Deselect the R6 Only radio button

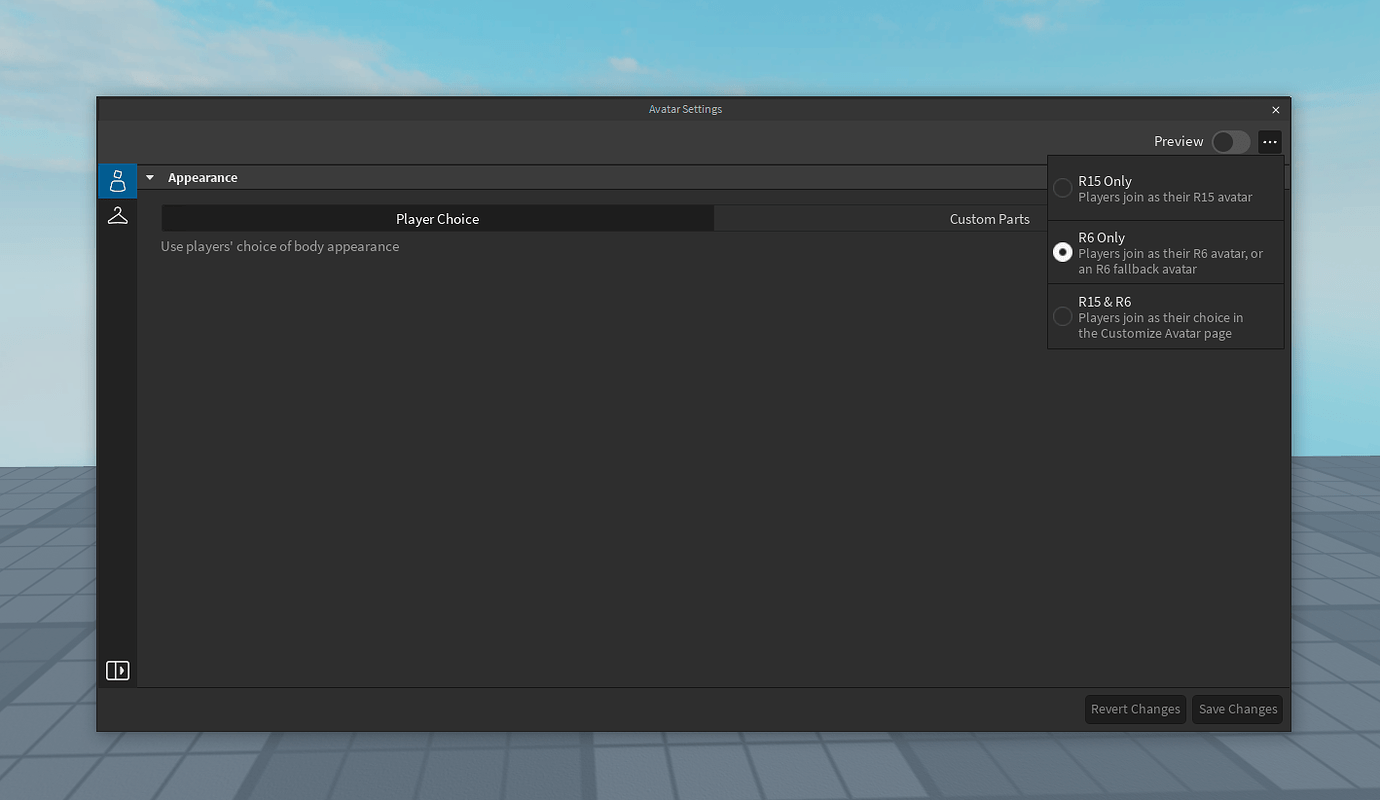1062,252
